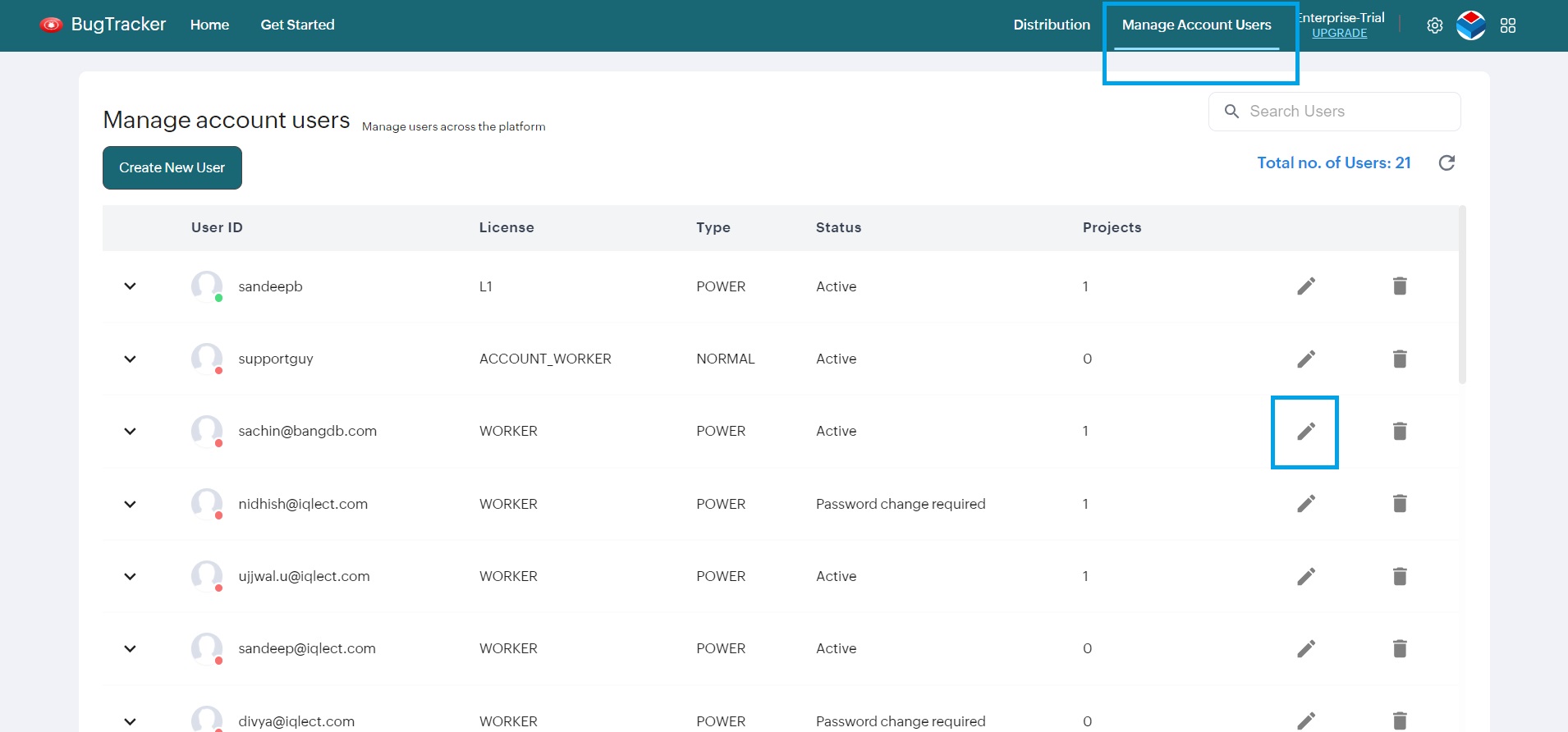
Task: Click sandeep@iqlect.com's avatar icon
Action: (207, 648)
